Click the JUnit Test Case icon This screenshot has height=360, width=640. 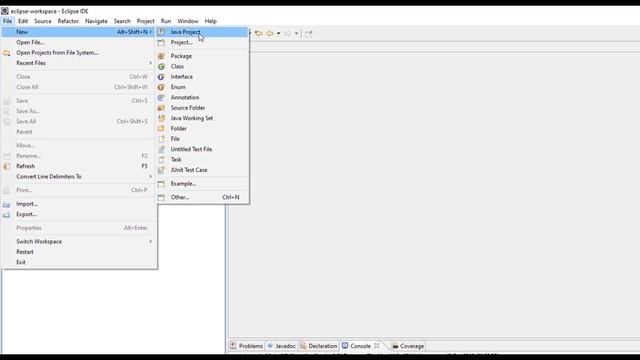pos(161,170)
